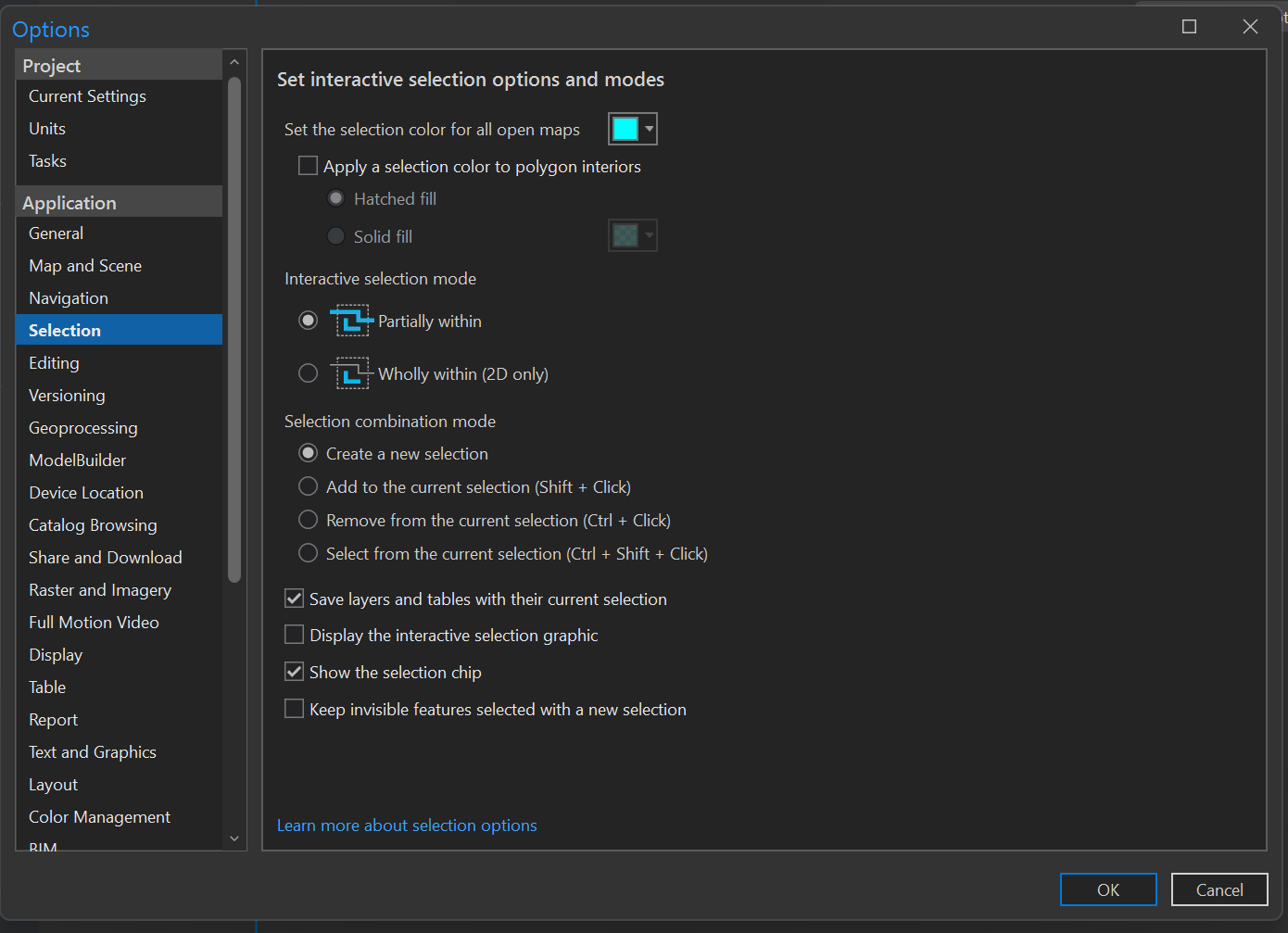
Task: Maximize the Options dialog window
Action: [1189, 27]
